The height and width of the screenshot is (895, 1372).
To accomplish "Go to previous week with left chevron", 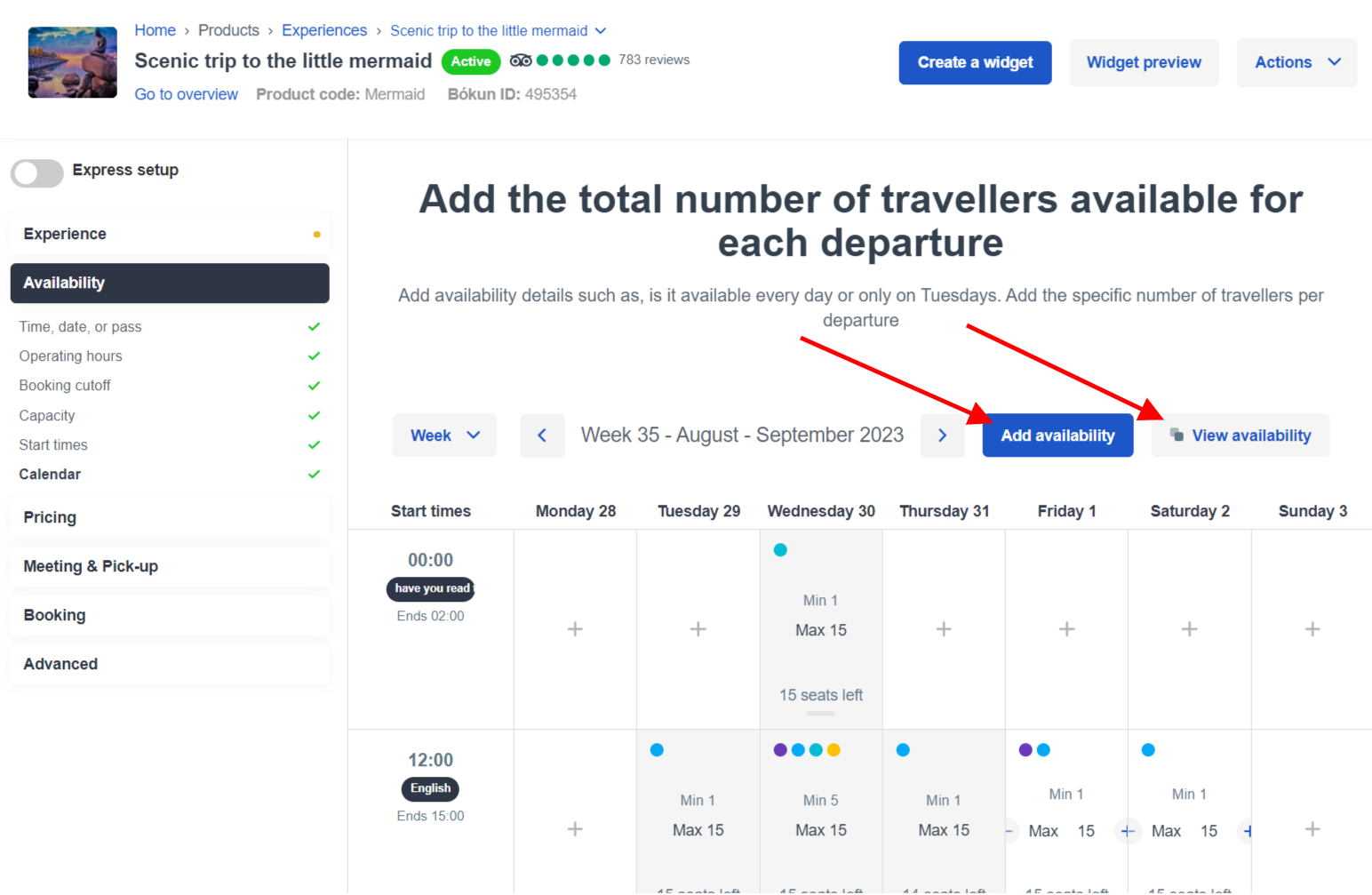I will [542, 436].
